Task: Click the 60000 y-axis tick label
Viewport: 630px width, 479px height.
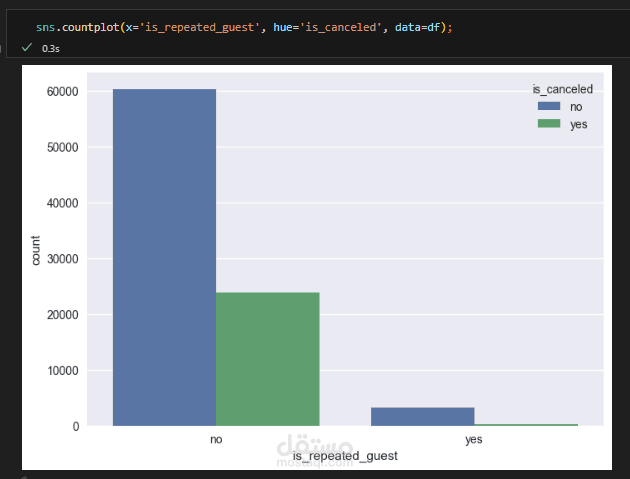Action: click(63, 92)
